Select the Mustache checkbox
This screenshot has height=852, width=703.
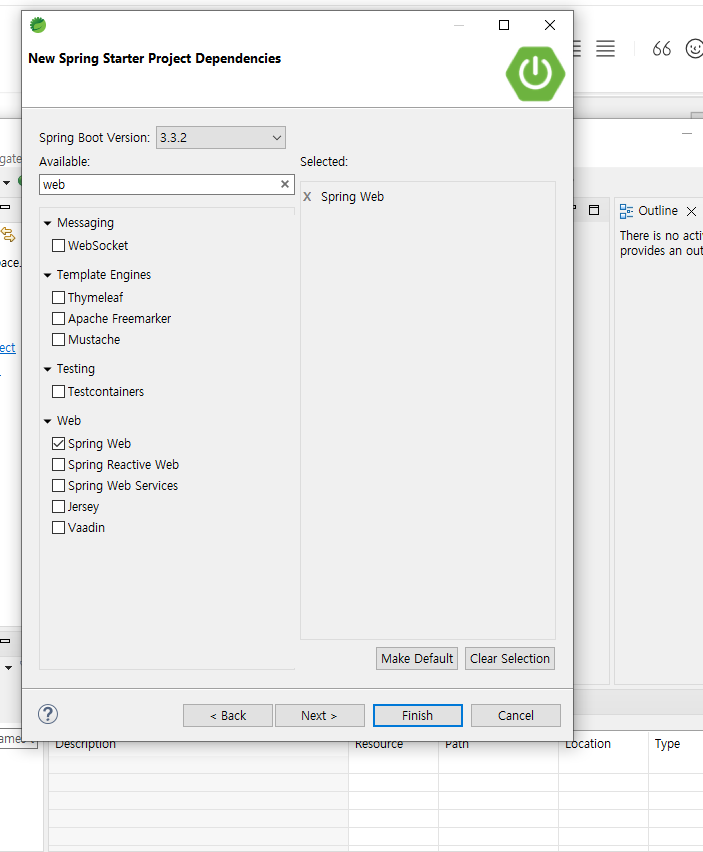tap(58, 340)
